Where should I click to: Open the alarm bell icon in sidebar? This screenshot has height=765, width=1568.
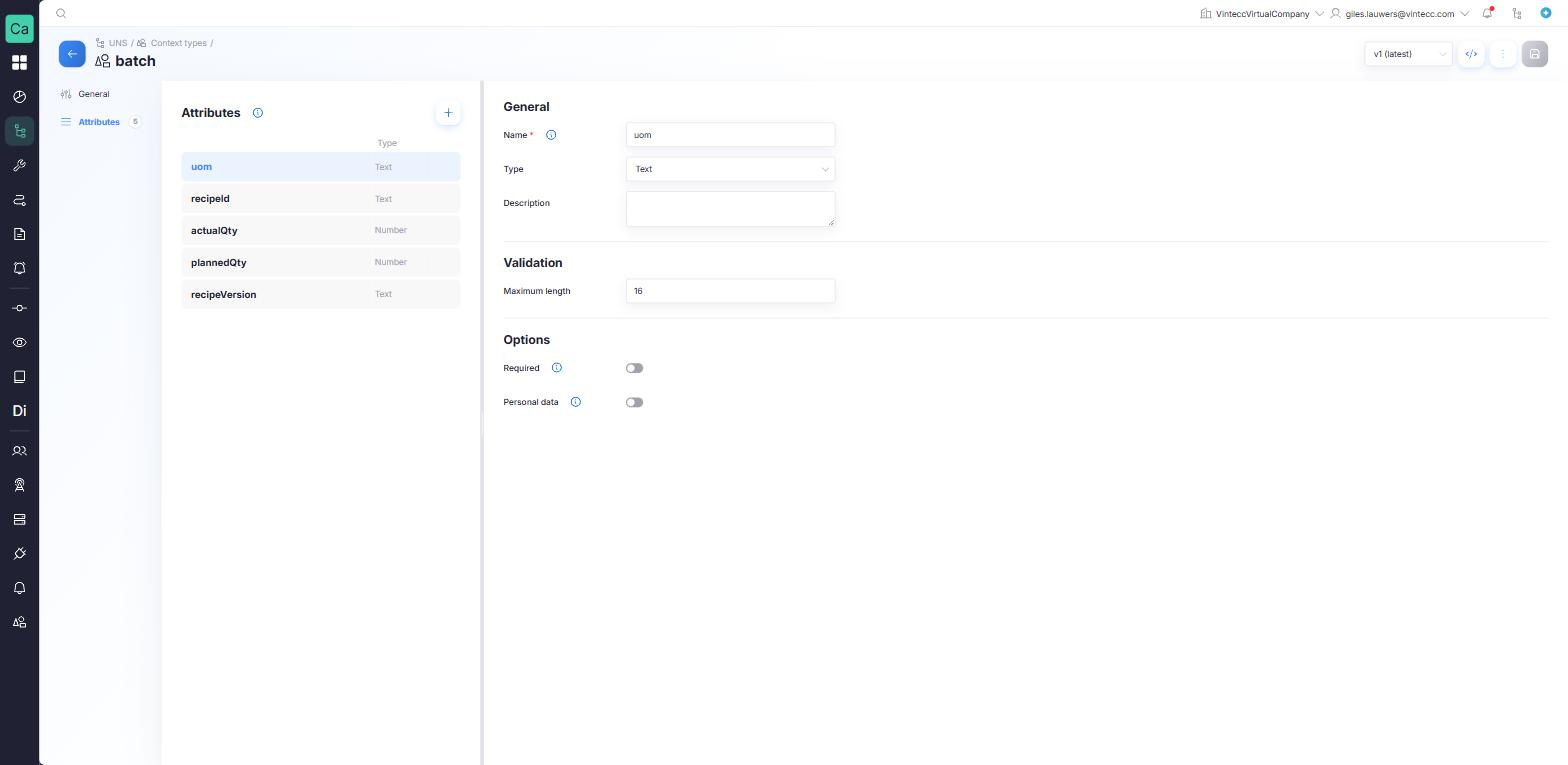(x=19, y=268)
